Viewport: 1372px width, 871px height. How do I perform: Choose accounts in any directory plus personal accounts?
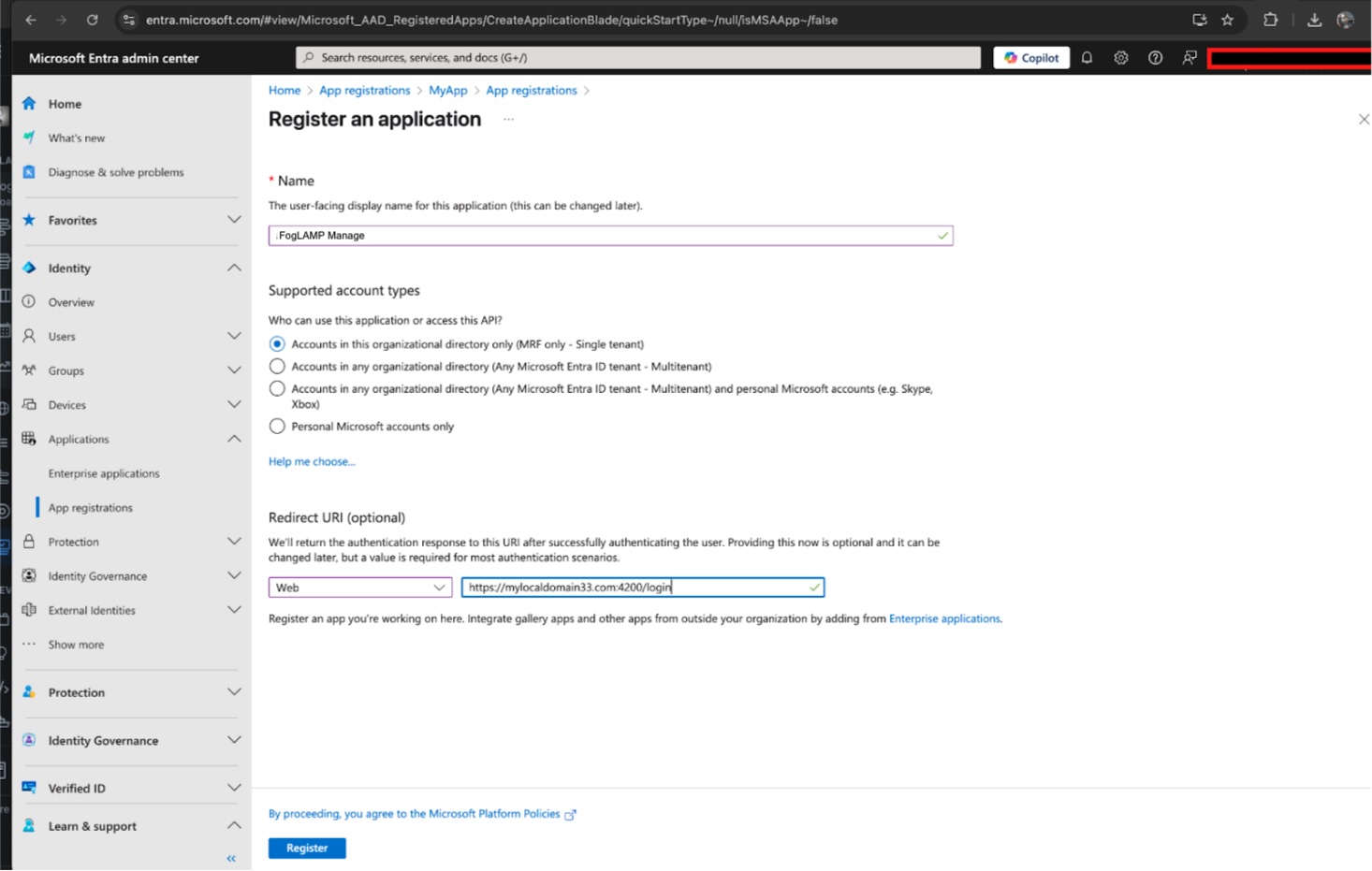pos(277,388)
